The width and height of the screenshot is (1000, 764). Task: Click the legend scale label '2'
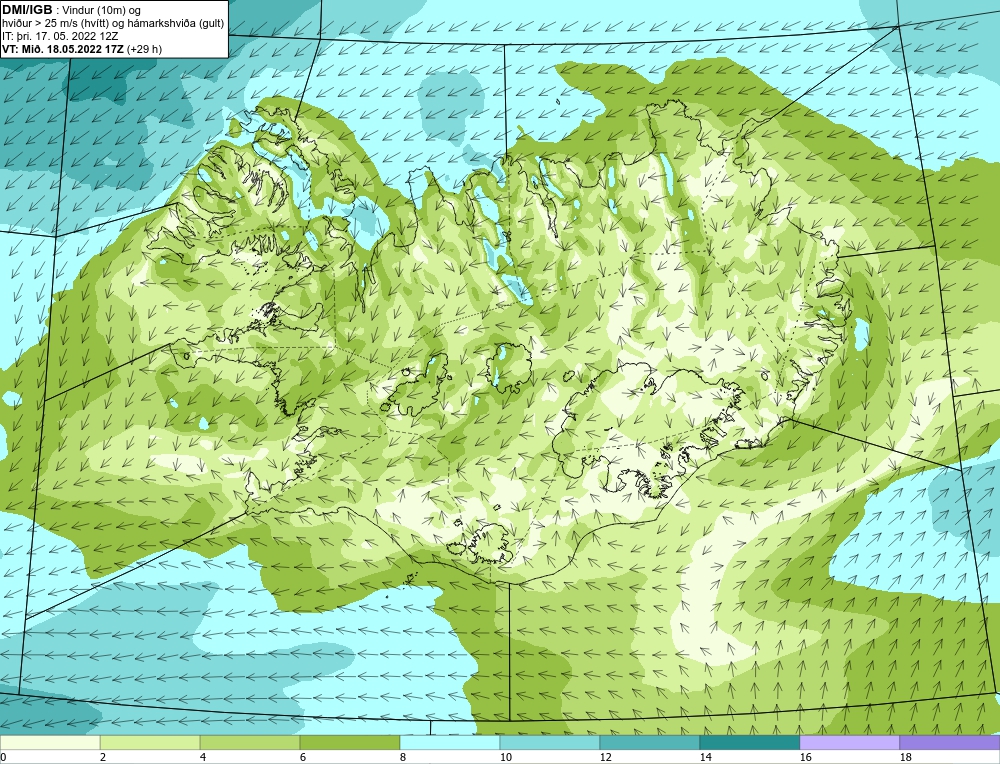(103, 758)
